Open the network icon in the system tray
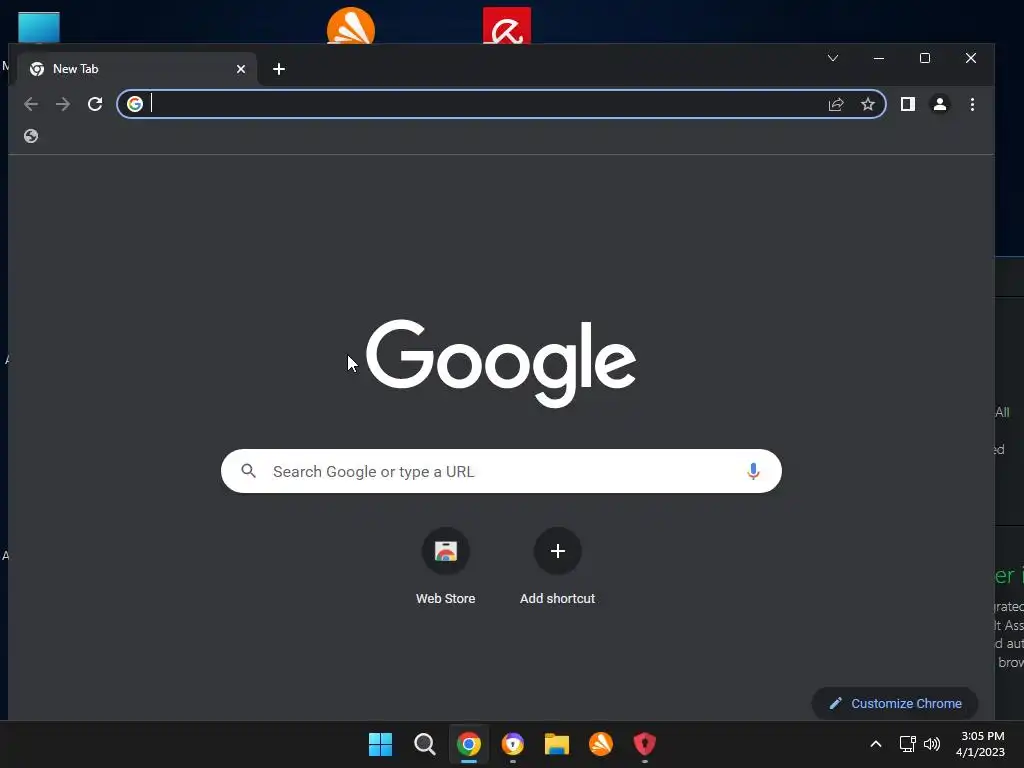The image size is (1024, 768). (907, 744)
